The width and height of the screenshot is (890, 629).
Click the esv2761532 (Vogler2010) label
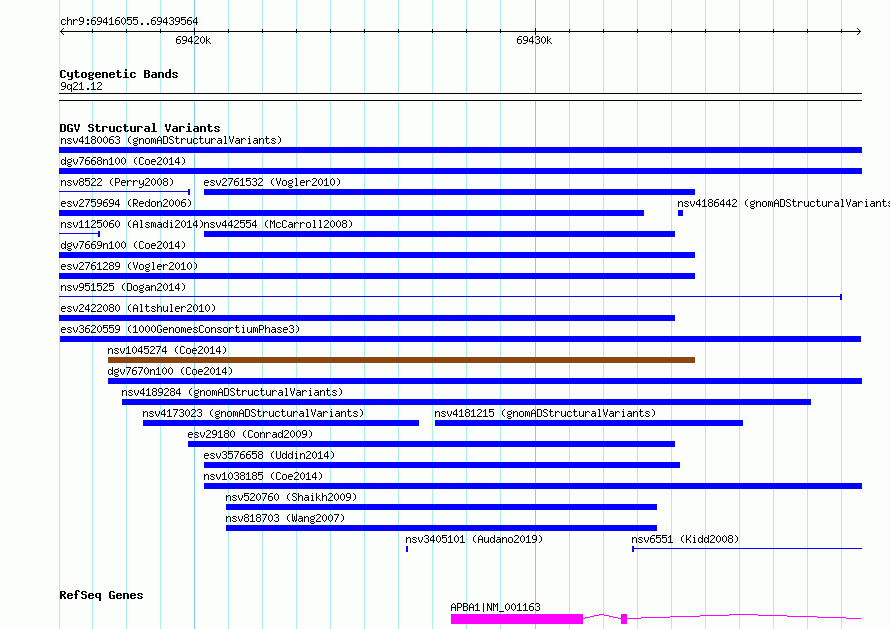pyautogui.click(x=272, y=182)
